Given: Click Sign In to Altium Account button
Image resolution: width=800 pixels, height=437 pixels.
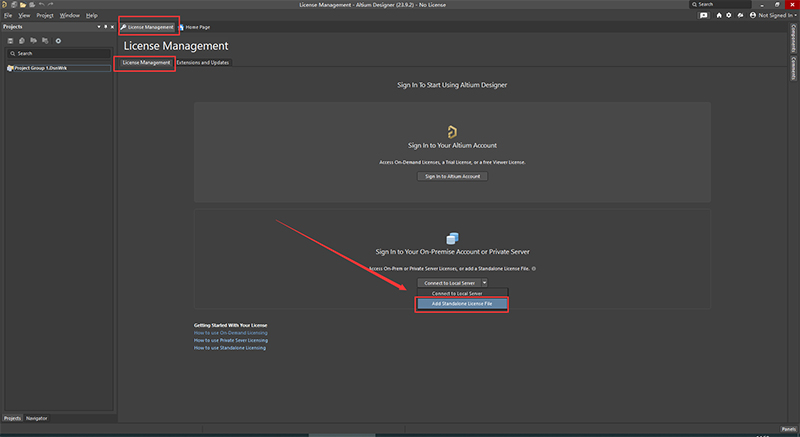Looking at the screenshot, I should pos(453,176).
